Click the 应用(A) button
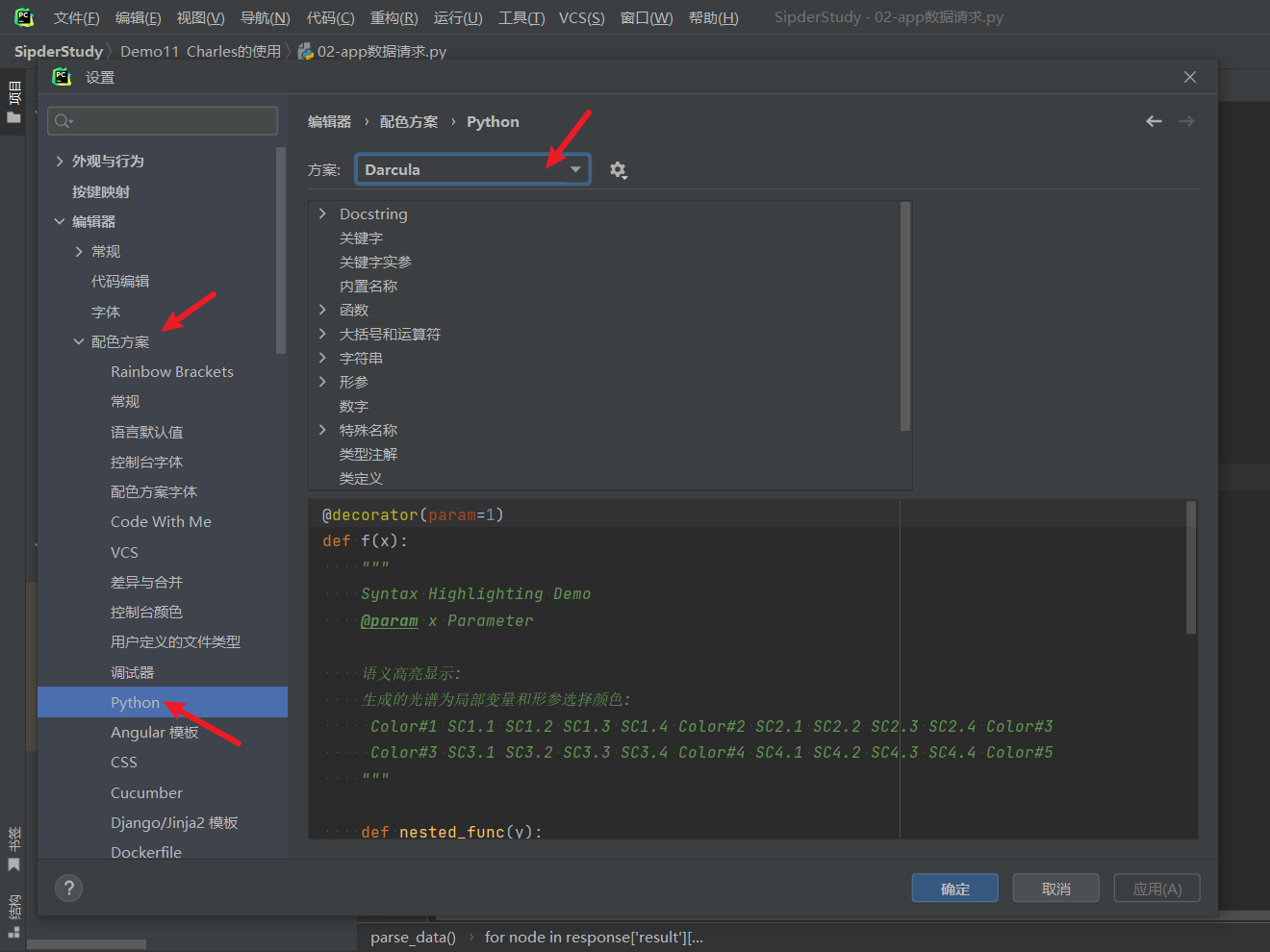The width and height of the screenshot is (1270, 952). 1156,889
